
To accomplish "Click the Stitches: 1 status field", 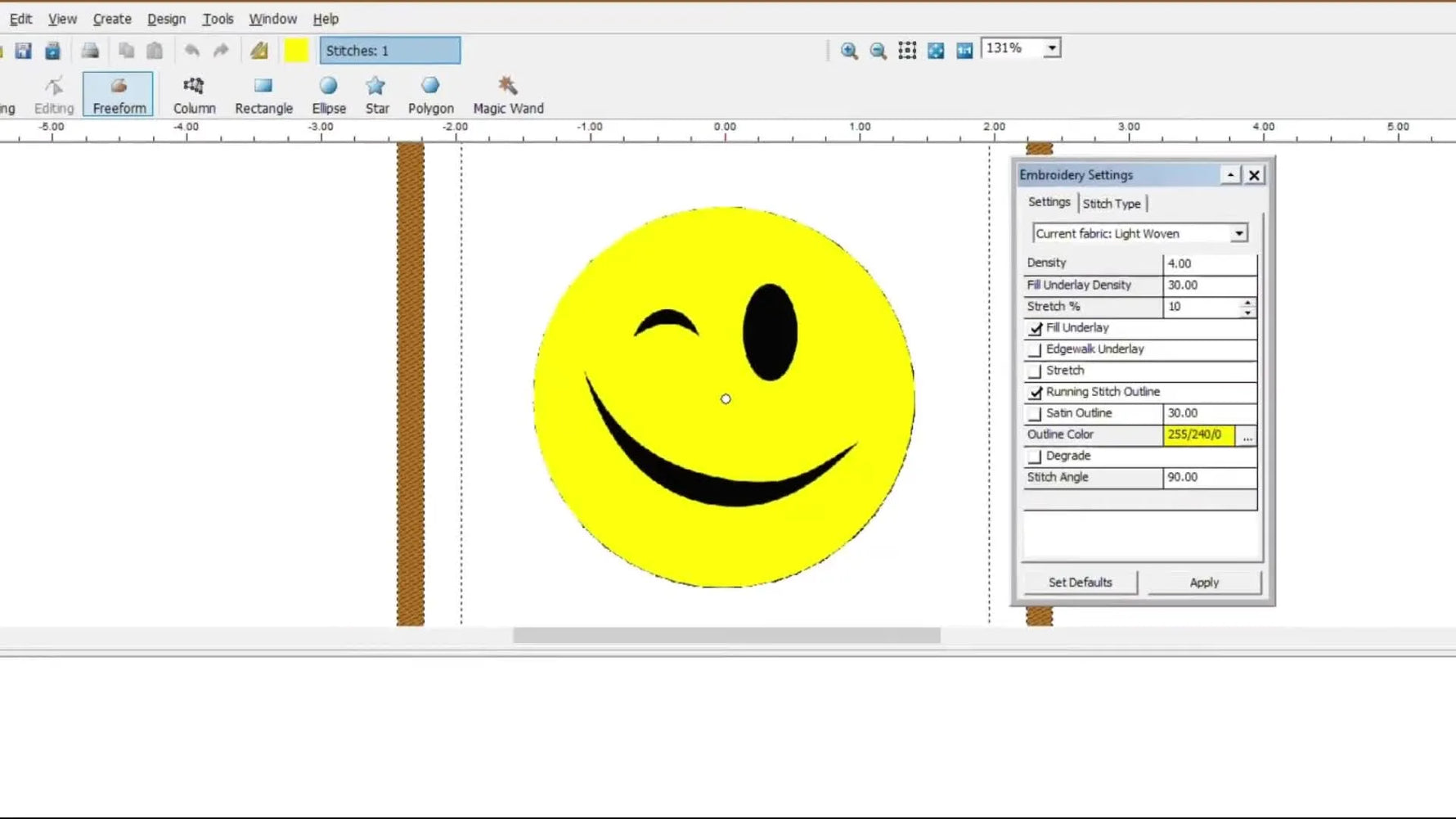I will point(389,51).
